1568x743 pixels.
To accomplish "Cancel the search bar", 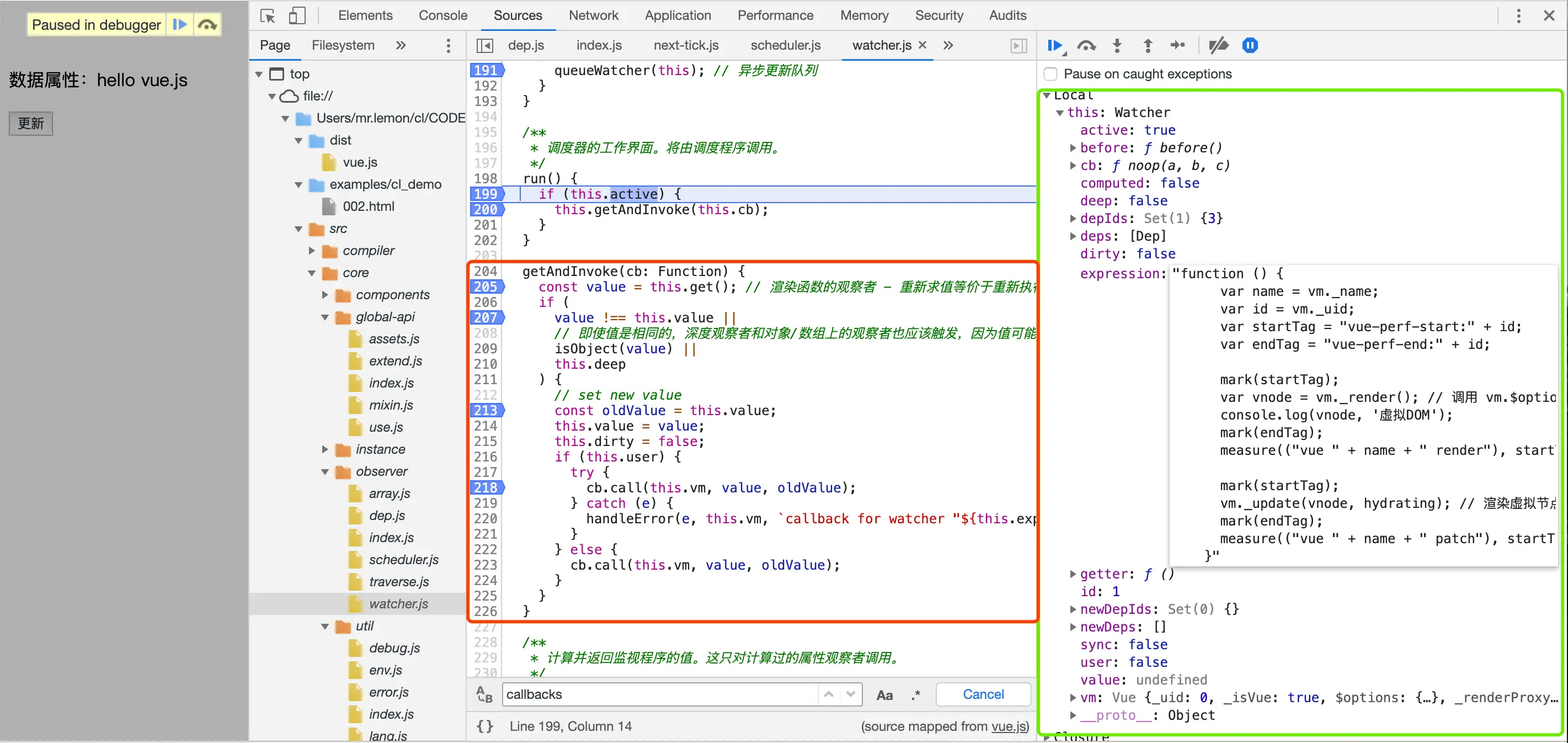I will tap(983, 695).
